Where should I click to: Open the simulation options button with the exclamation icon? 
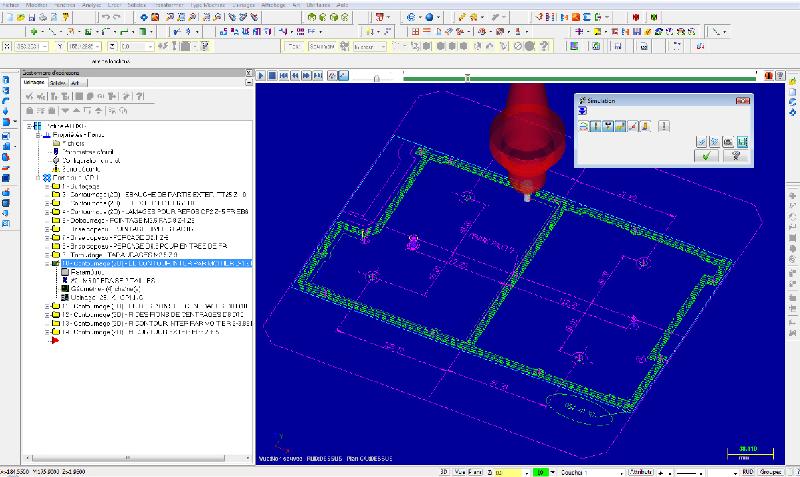point(663,126)
